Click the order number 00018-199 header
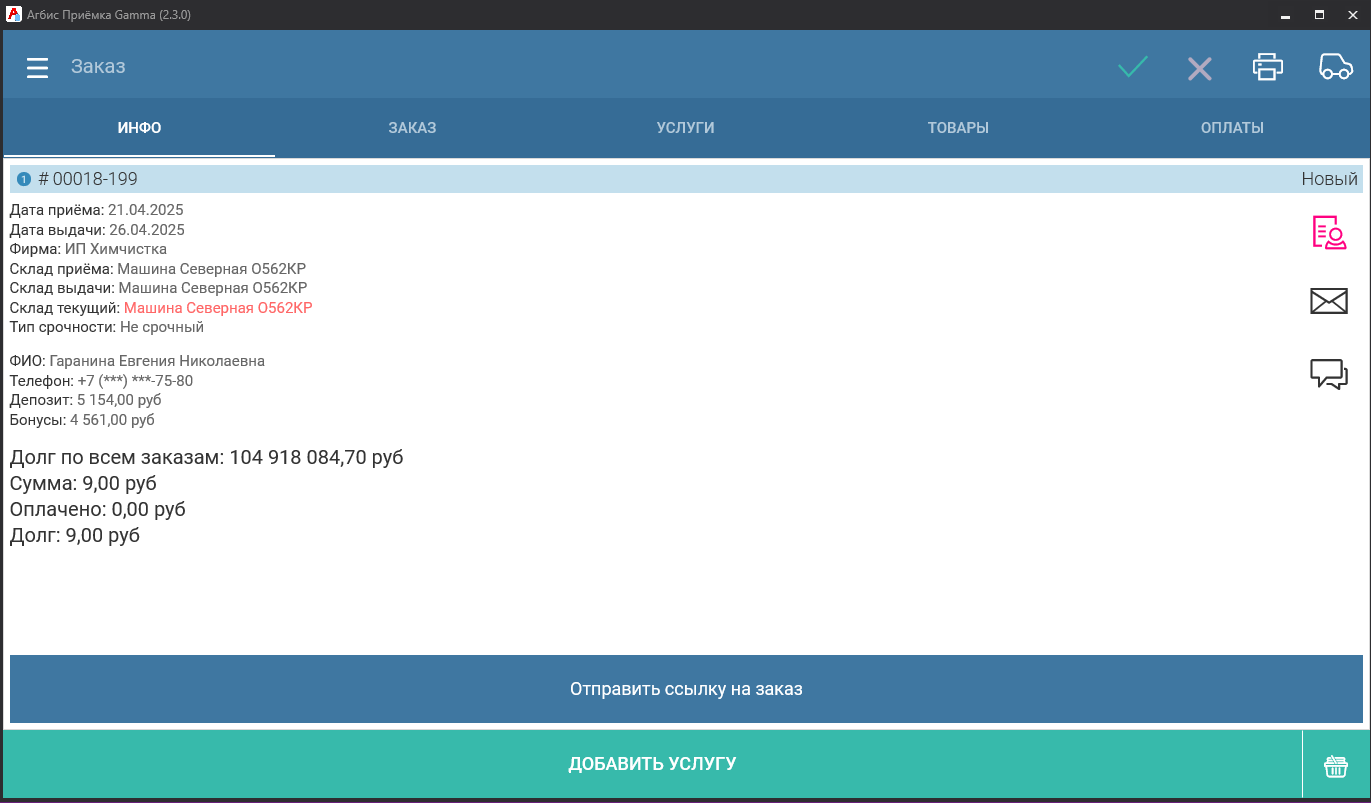This screenshot has width=1371, height=803. [95, 179]
